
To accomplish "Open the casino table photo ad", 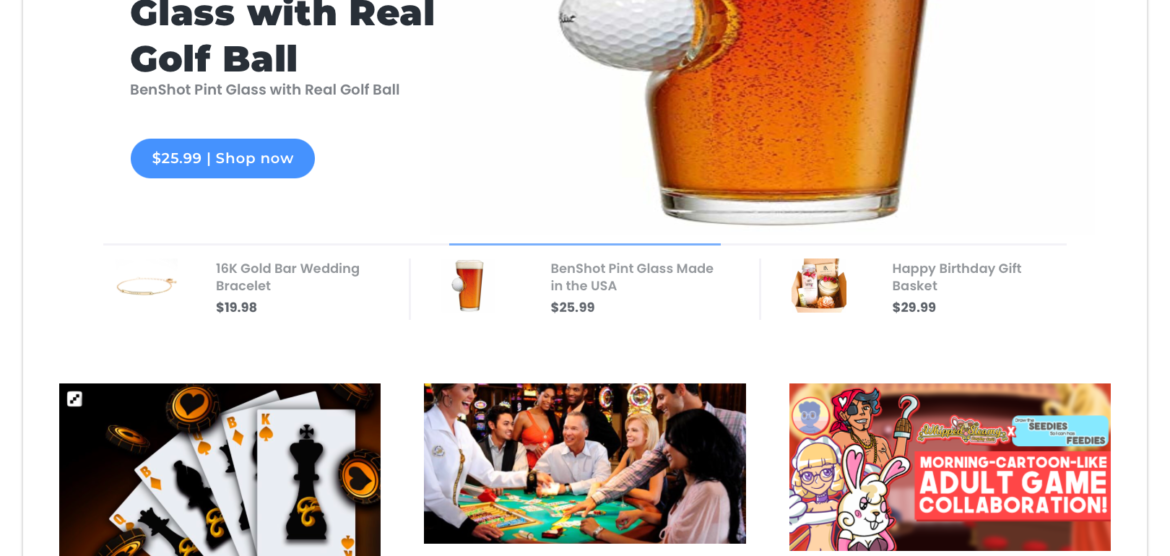I will [x=585, y=463].
